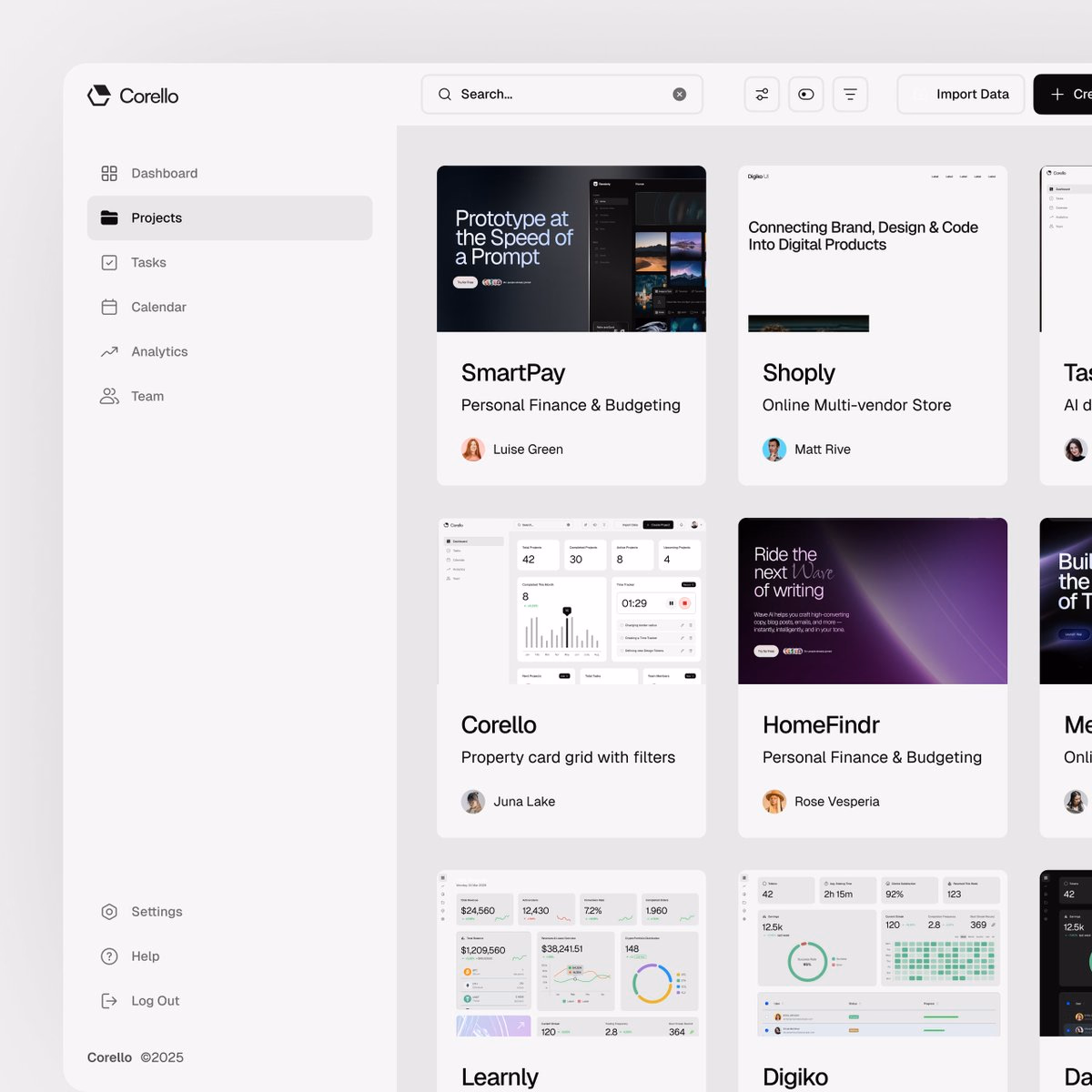Viewport: 1092px width, 1092px height.
Task: Toggle the view switch button
Action: point(805,94)
